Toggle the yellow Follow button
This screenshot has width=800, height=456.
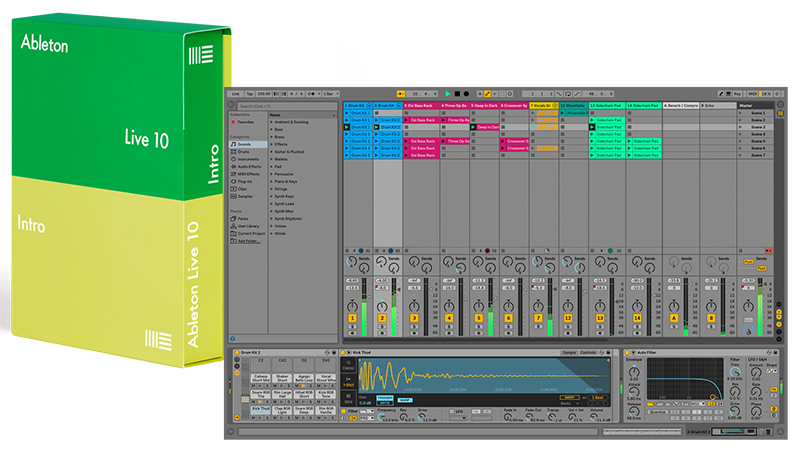click(401, 94)
